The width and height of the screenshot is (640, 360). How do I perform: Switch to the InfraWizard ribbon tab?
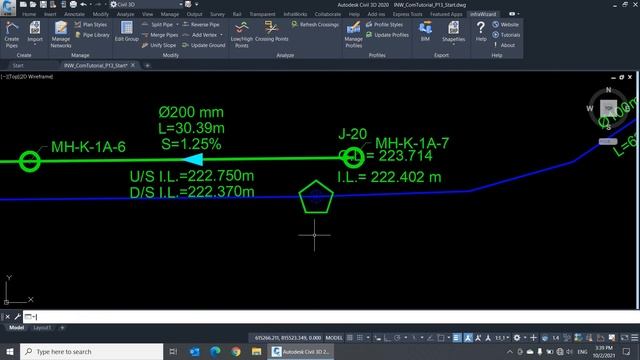pyautogui.click(x=483, y=14)
